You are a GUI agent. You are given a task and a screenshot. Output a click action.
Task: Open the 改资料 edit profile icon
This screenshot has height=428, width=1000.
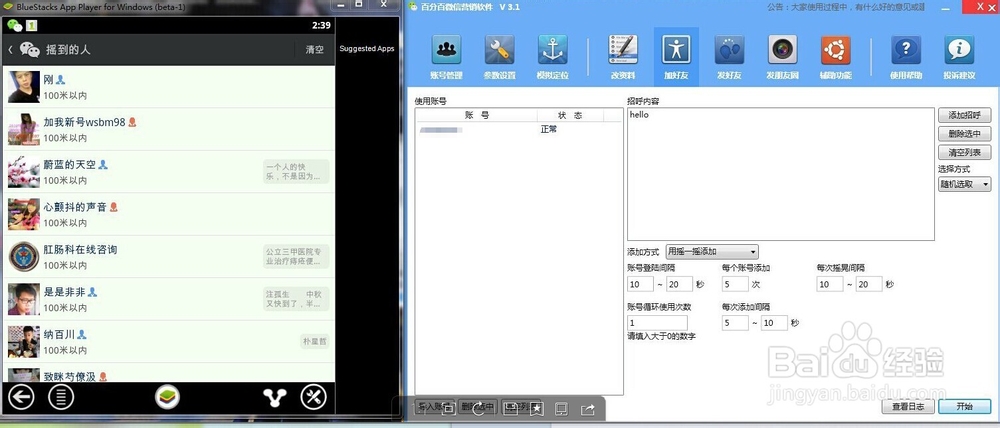tap(623, 50)
